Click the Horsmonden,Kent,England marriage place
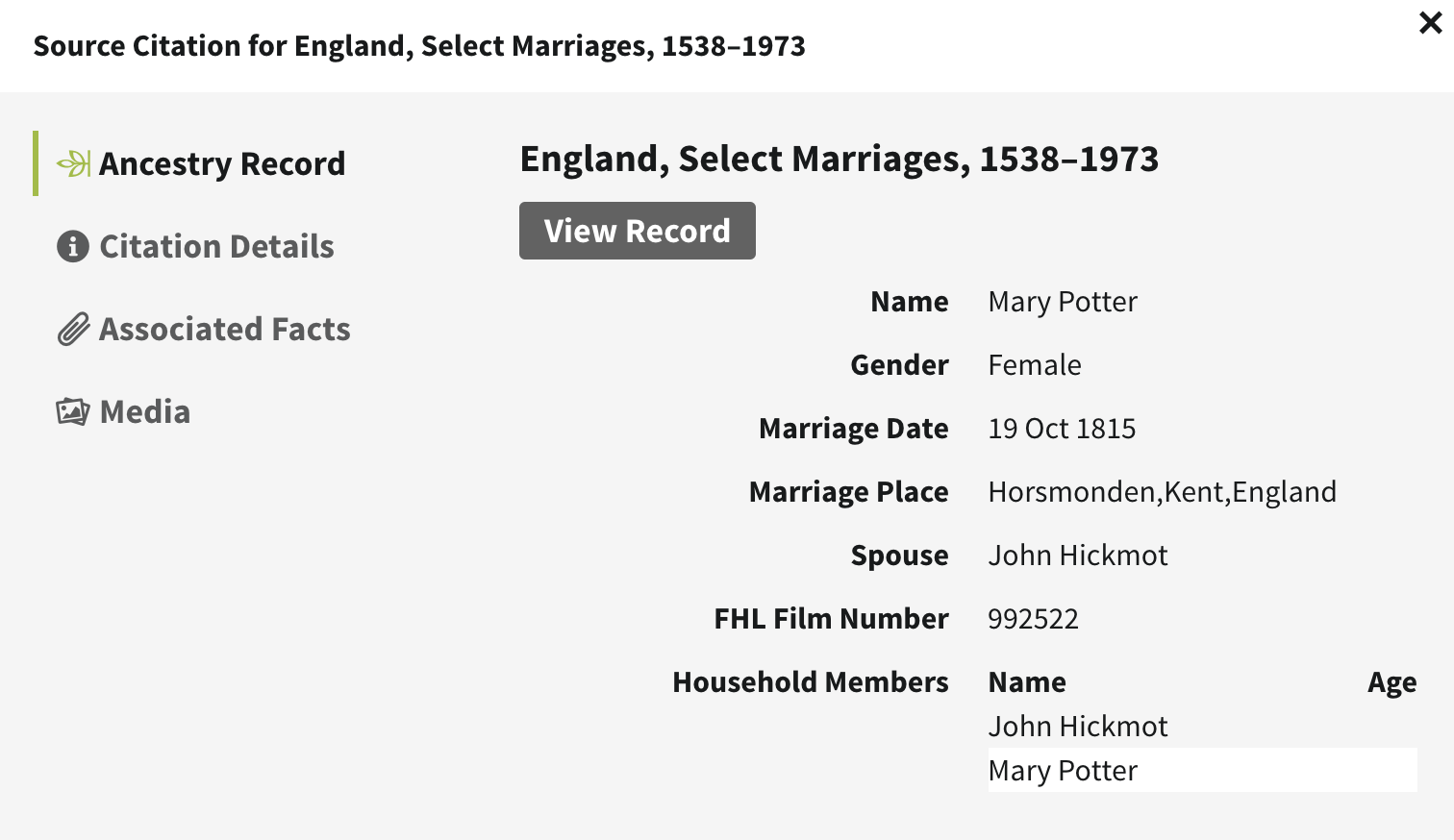 pos(1162,492)
